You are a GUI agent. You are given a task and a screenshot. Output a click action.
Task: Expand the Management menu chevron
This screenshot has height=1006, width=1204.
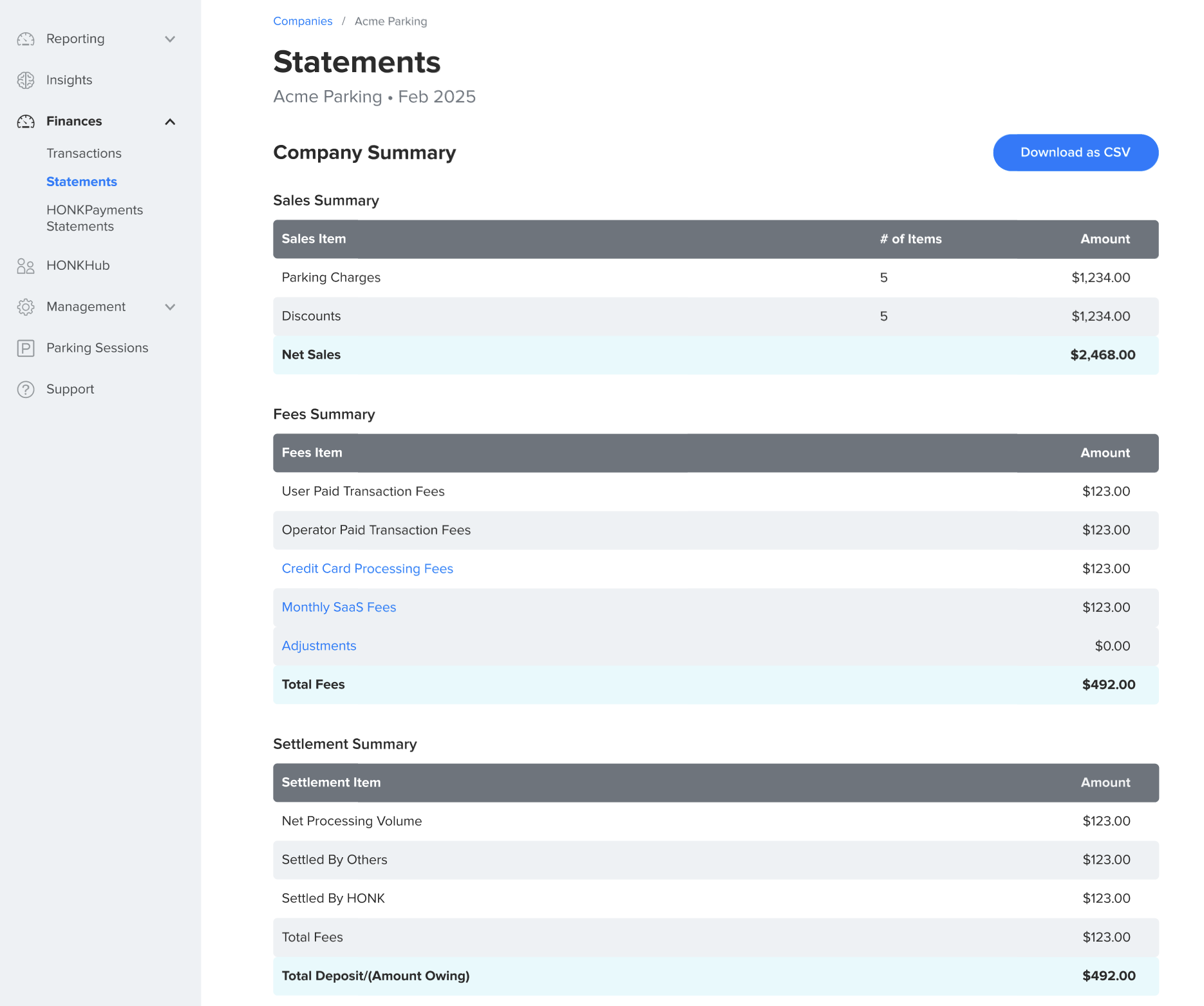tap(170, 307)
